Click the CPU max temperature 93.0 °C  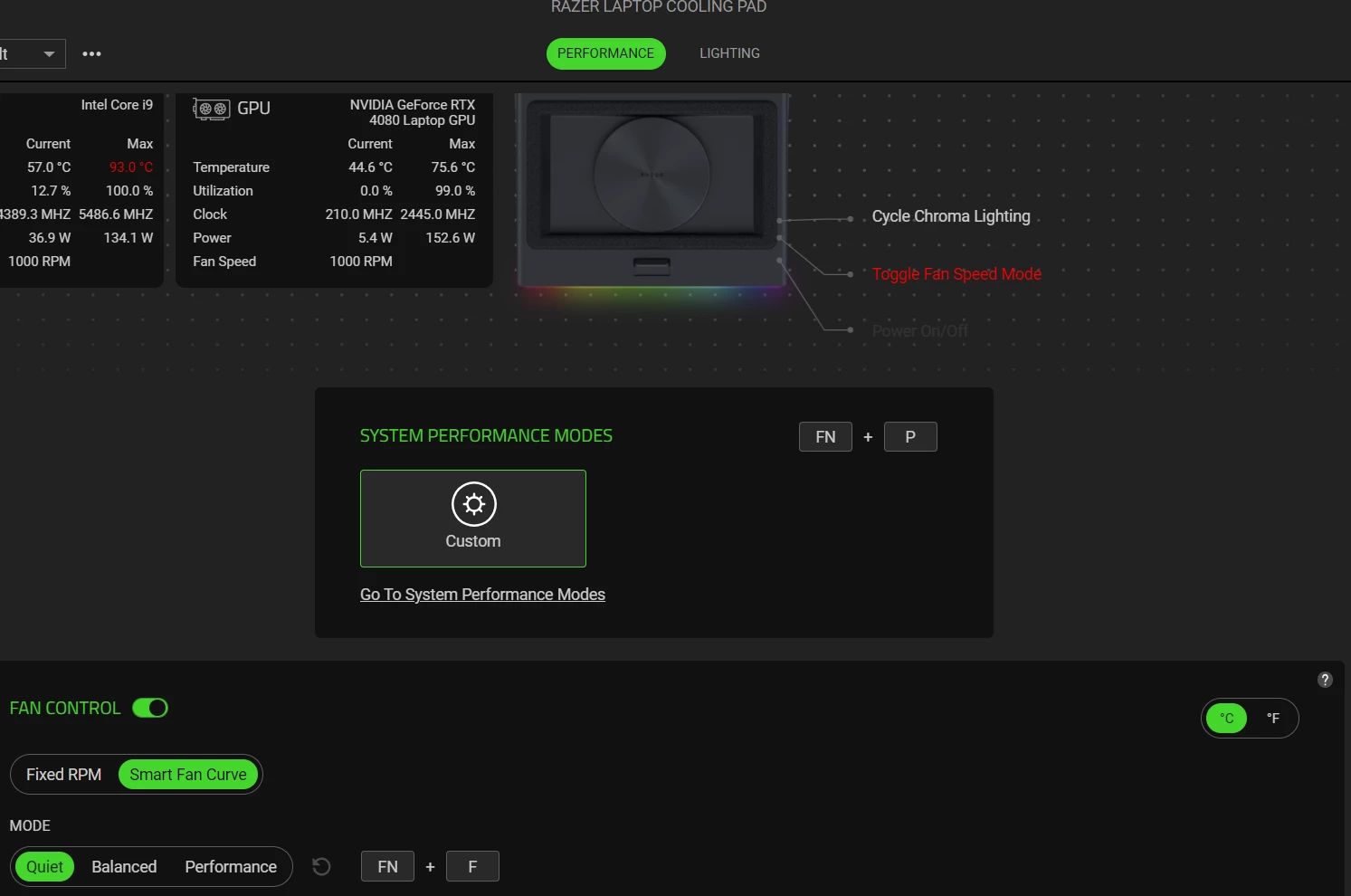pyautogui.click(x=131, y=167)
